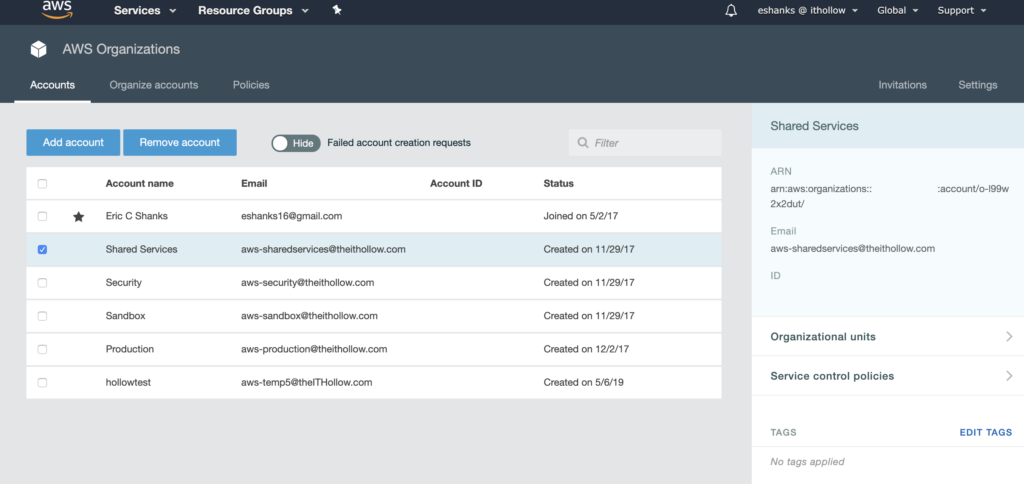Click into the Filter search field
Image resolution: width=1024 pixels, height=484 pixels.
[650, 143]
